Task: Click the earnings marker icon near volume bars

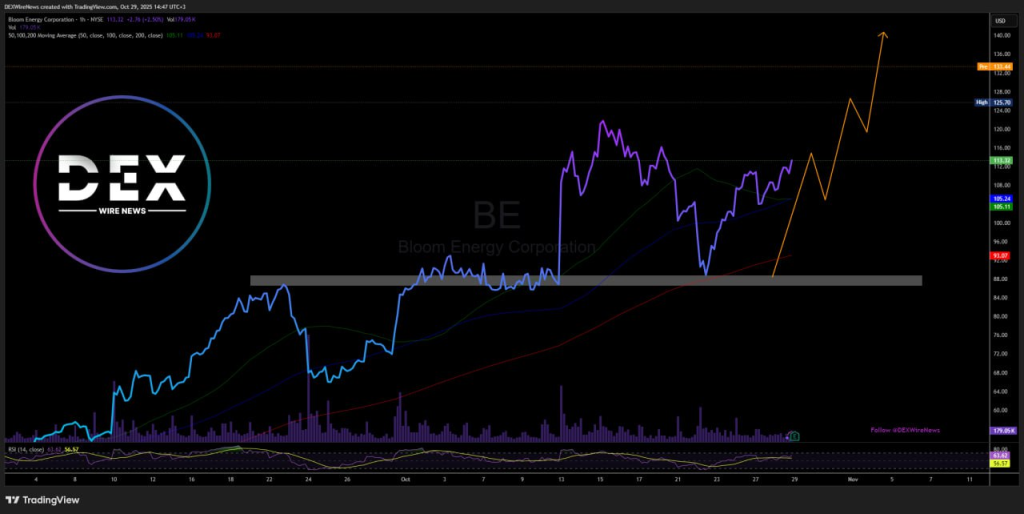Action: coord(794,435)
